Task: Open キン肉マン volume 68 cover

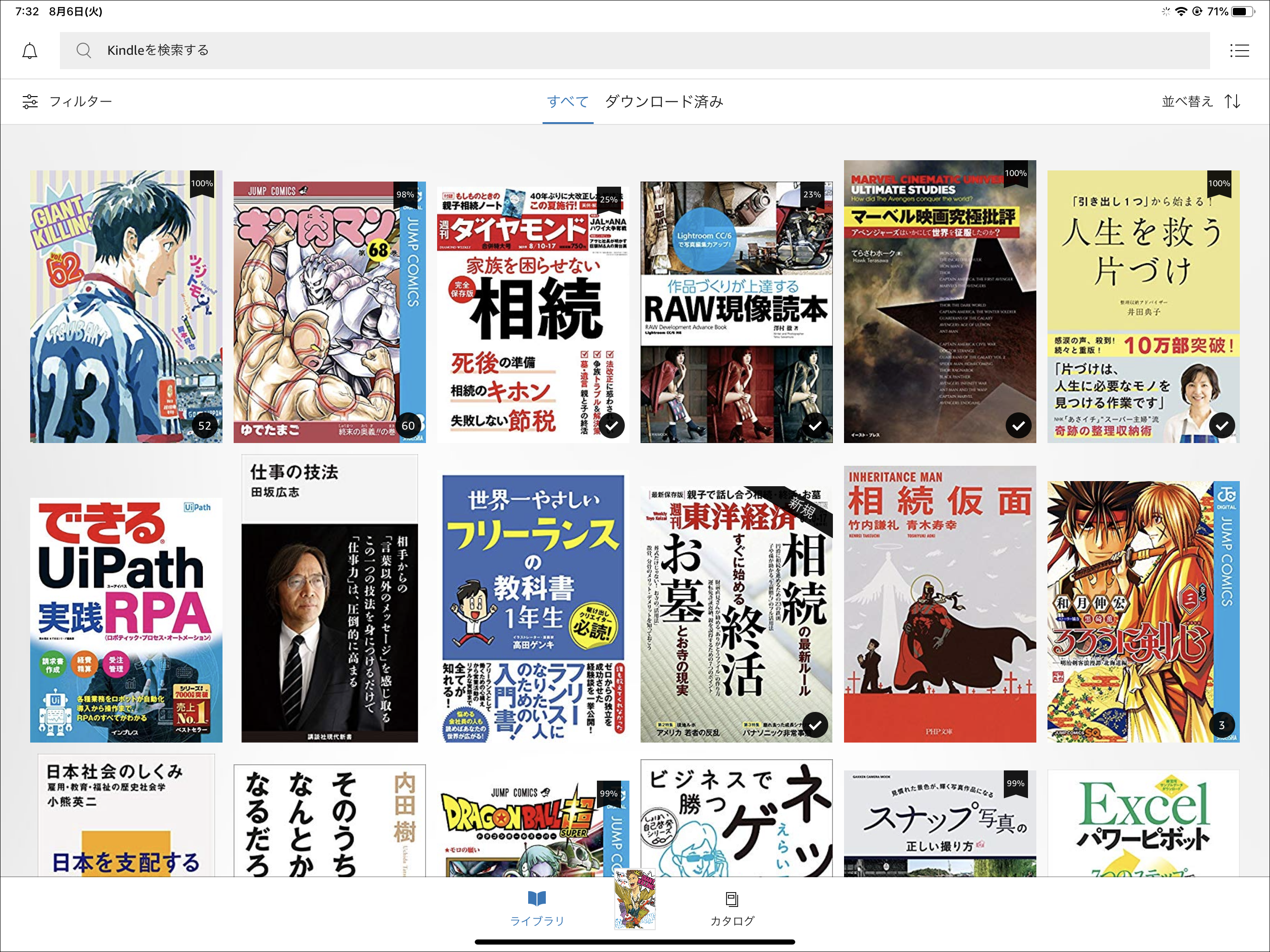Action: (x=329, y=312)
